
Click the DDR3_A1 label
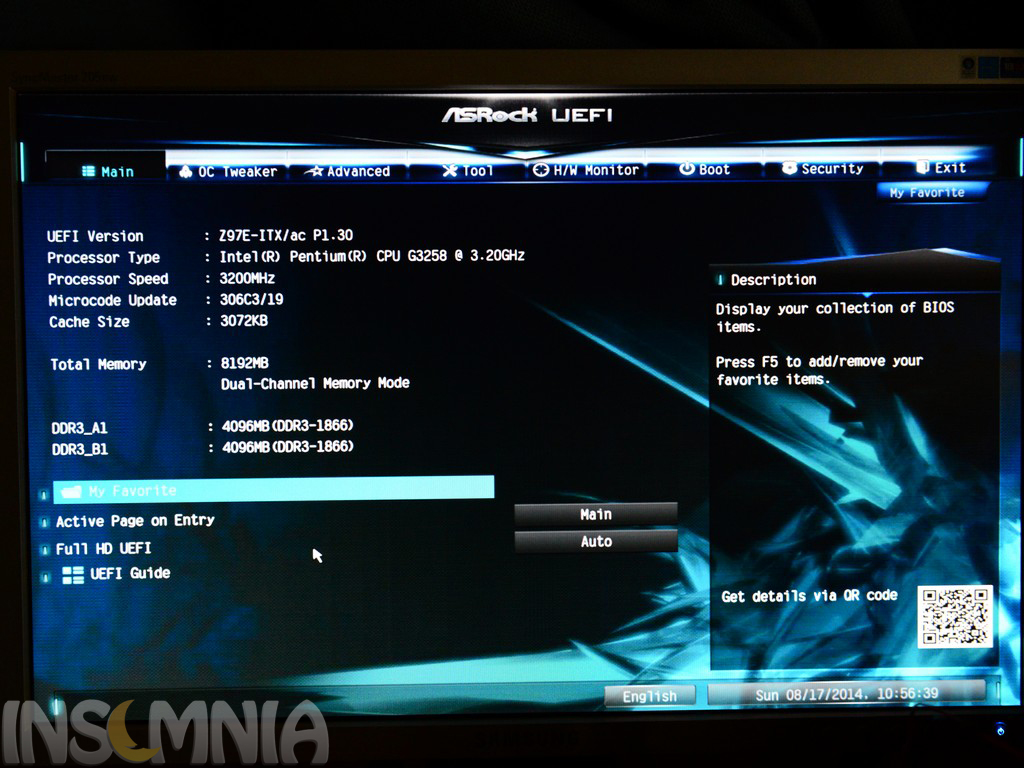(x=79, y=428)
